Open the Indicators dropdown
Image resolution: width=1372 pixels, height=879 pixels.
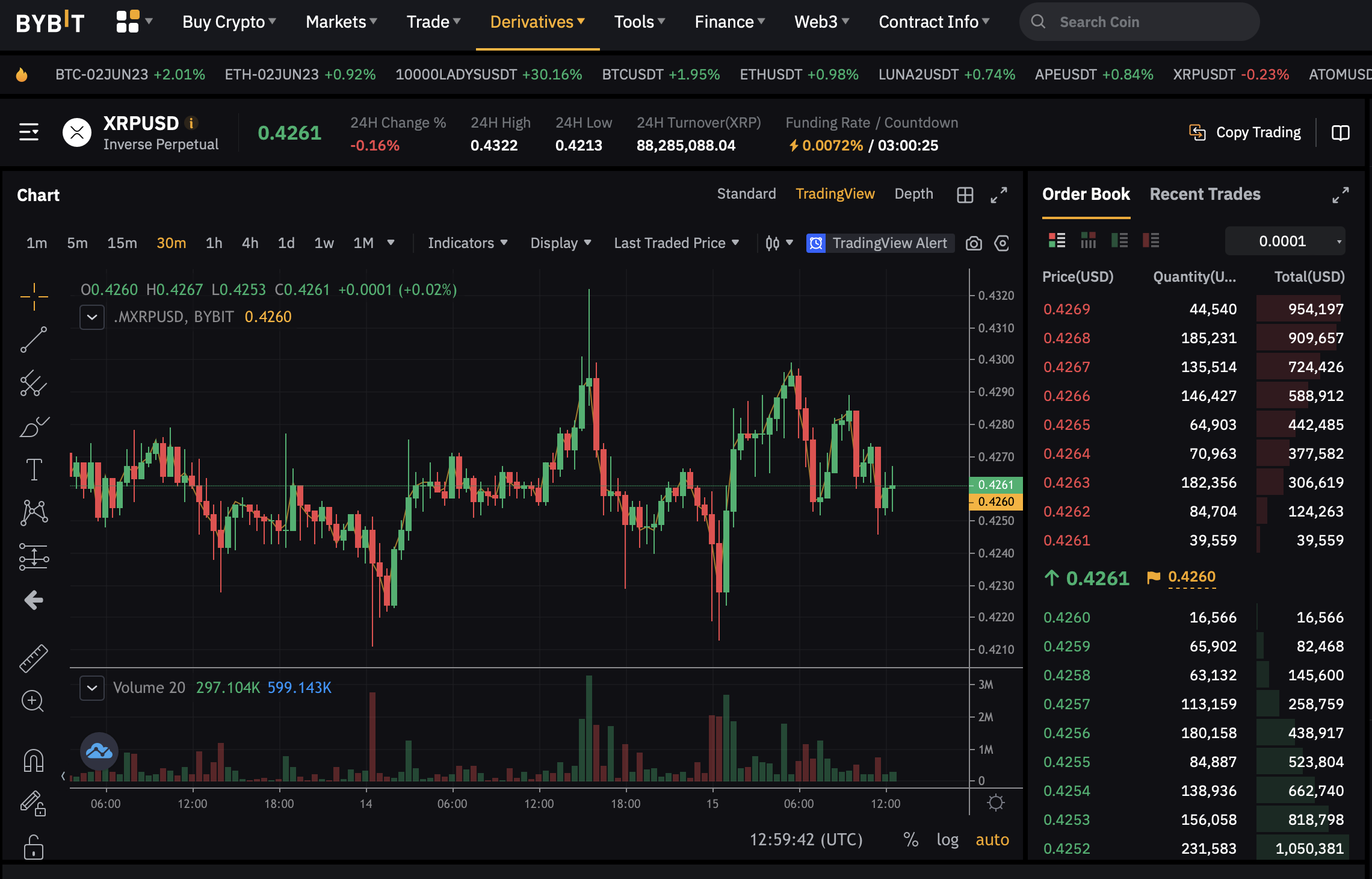468,243
